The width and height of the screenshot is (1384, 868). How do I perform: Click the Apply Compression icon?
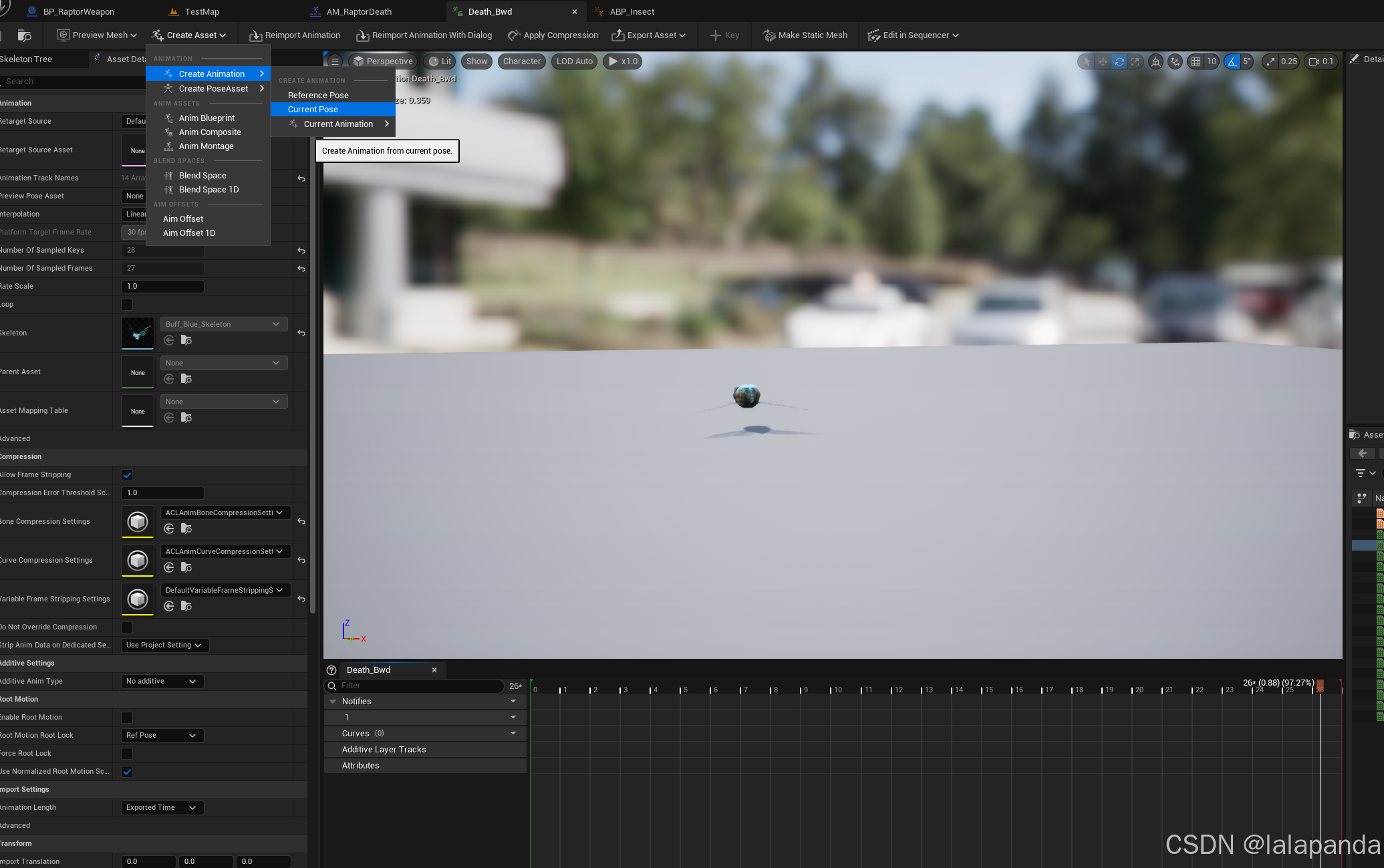(x=514, y=35)
